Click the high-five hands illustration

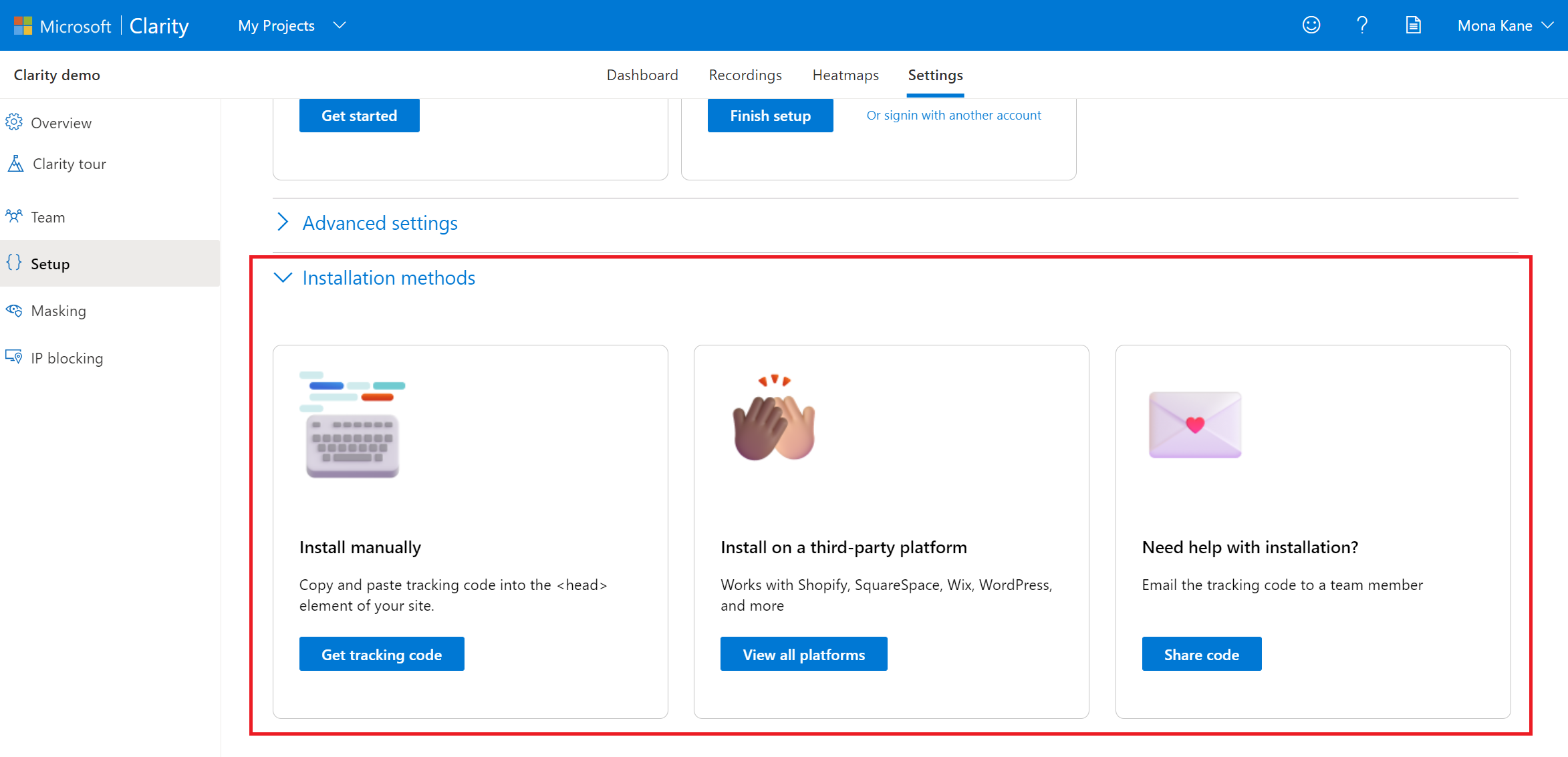[774, 418]
